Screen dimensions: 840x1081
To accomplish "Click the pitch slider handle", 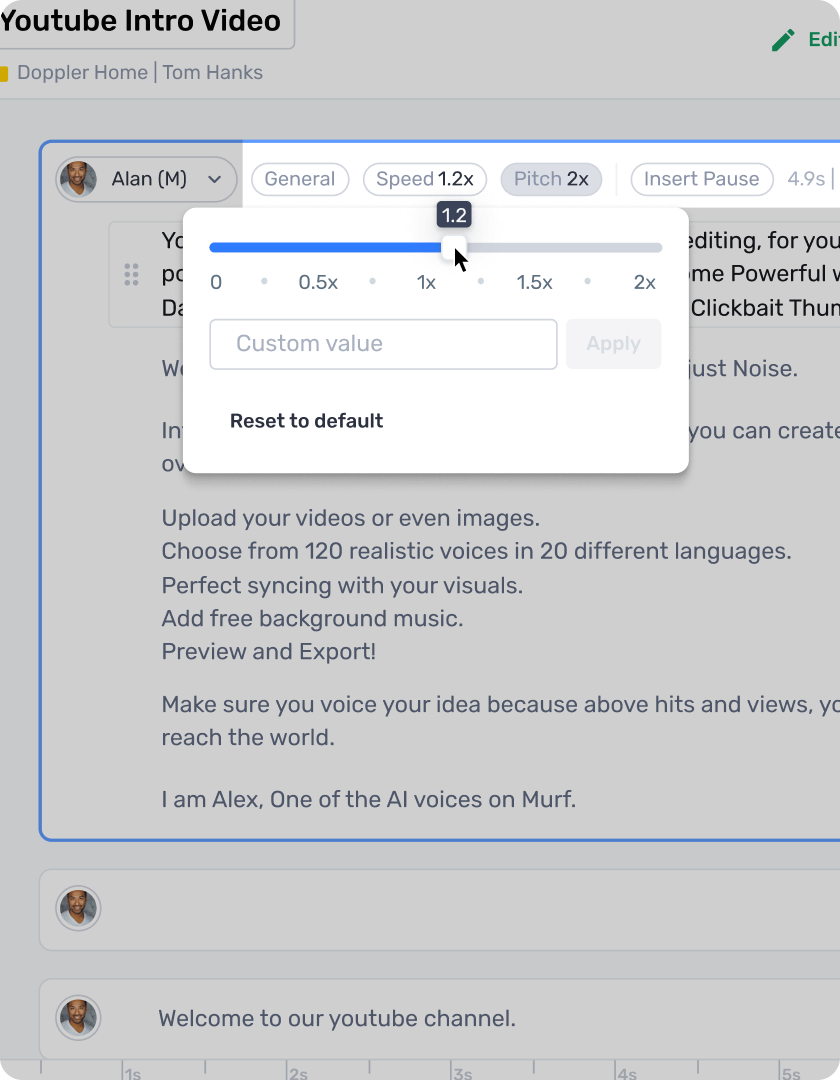I will click(455, 246).
